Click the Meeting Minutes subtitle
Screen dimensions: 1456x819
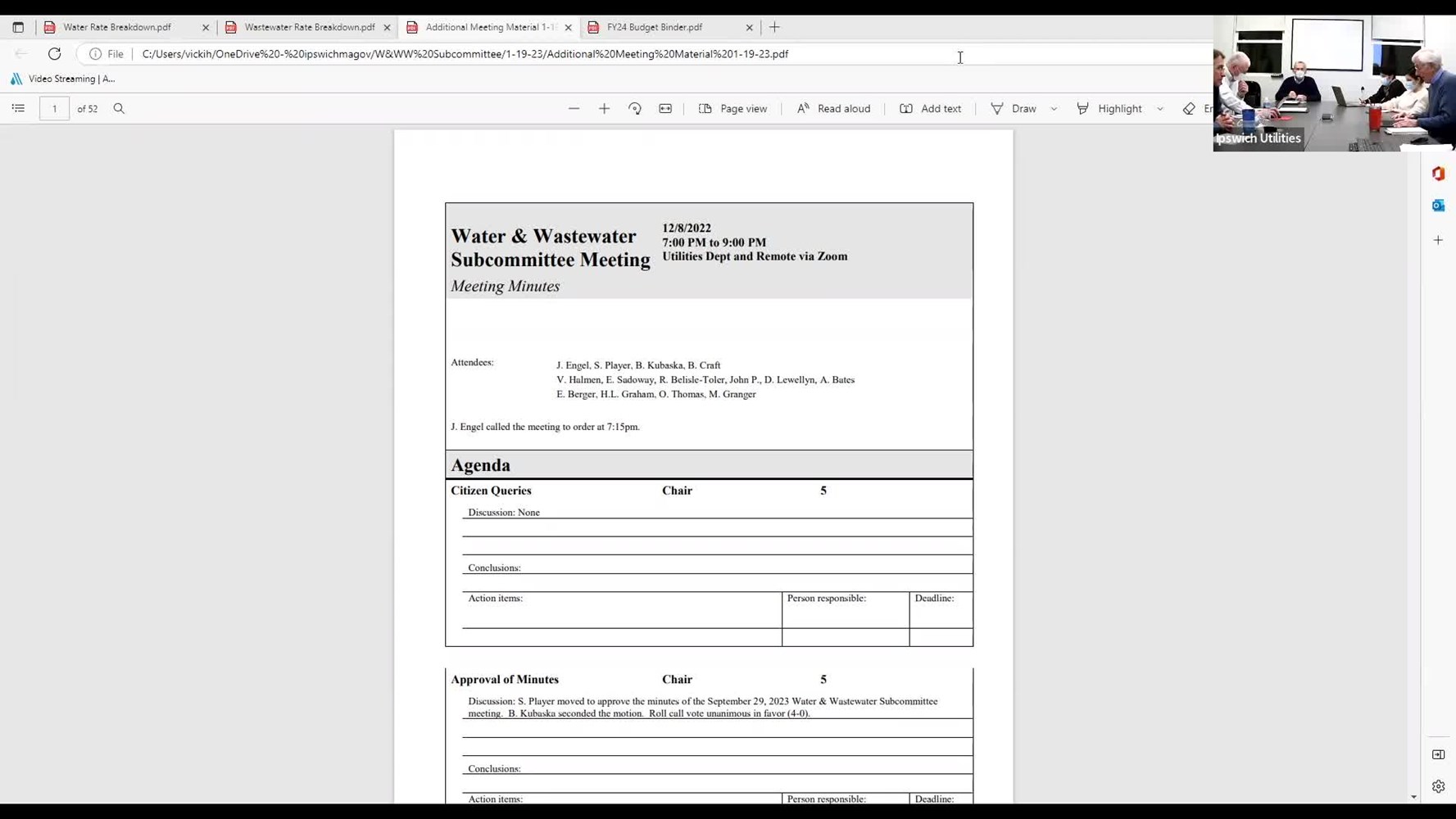[505, 286]
